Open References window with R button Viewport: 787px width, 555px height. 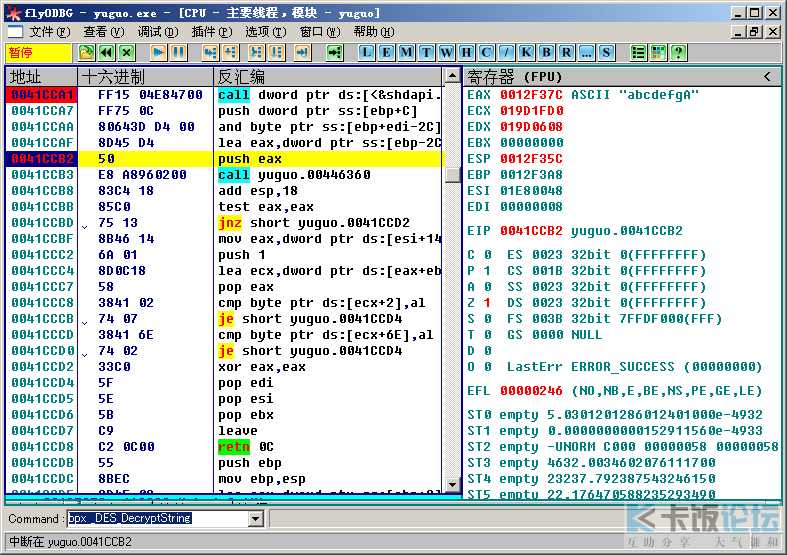(566, 52)
